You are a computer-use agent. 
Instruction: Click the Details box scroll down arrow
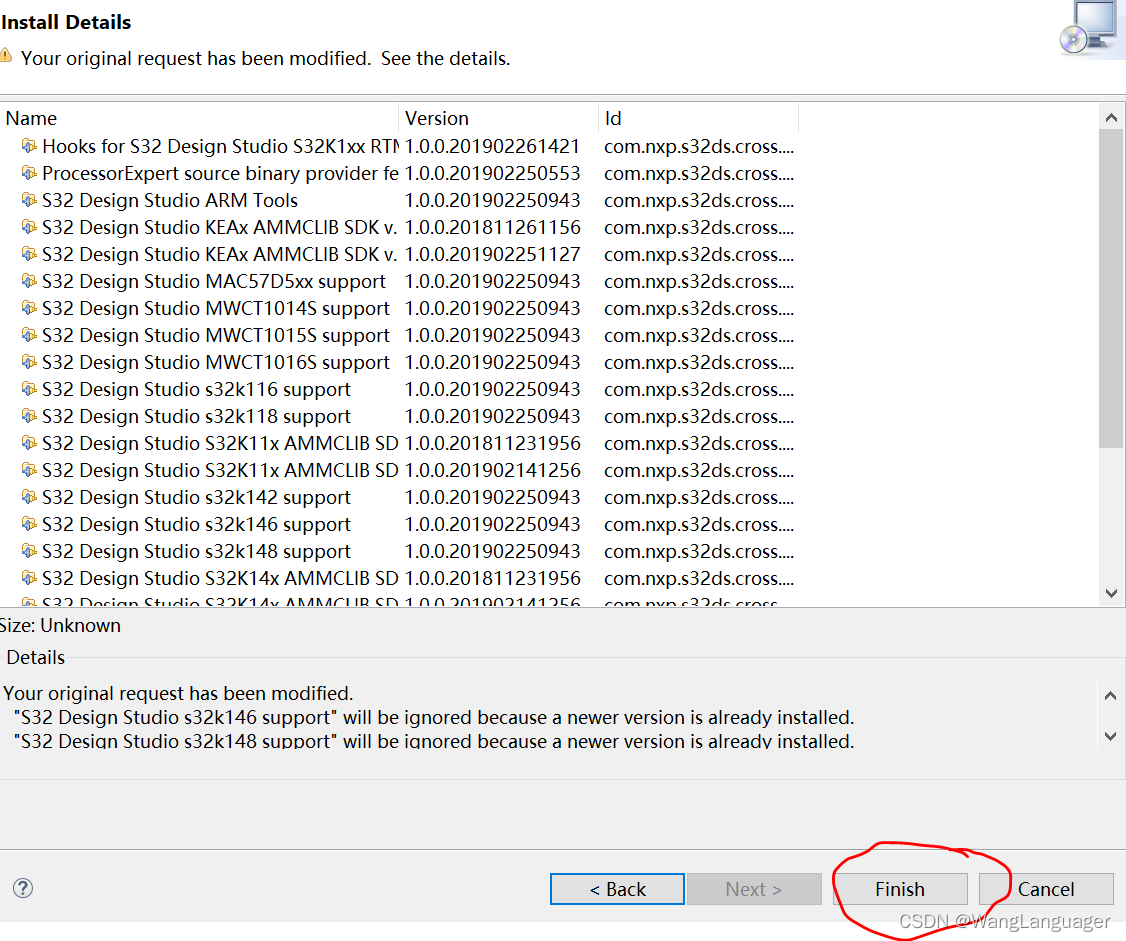pyautogui.click(x=1109, y=736)
